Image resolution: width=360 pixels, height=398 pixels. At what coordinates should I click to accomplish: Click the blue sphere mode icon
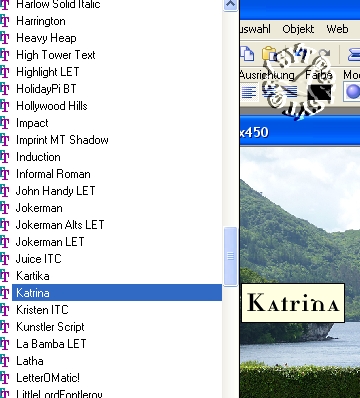353,92
